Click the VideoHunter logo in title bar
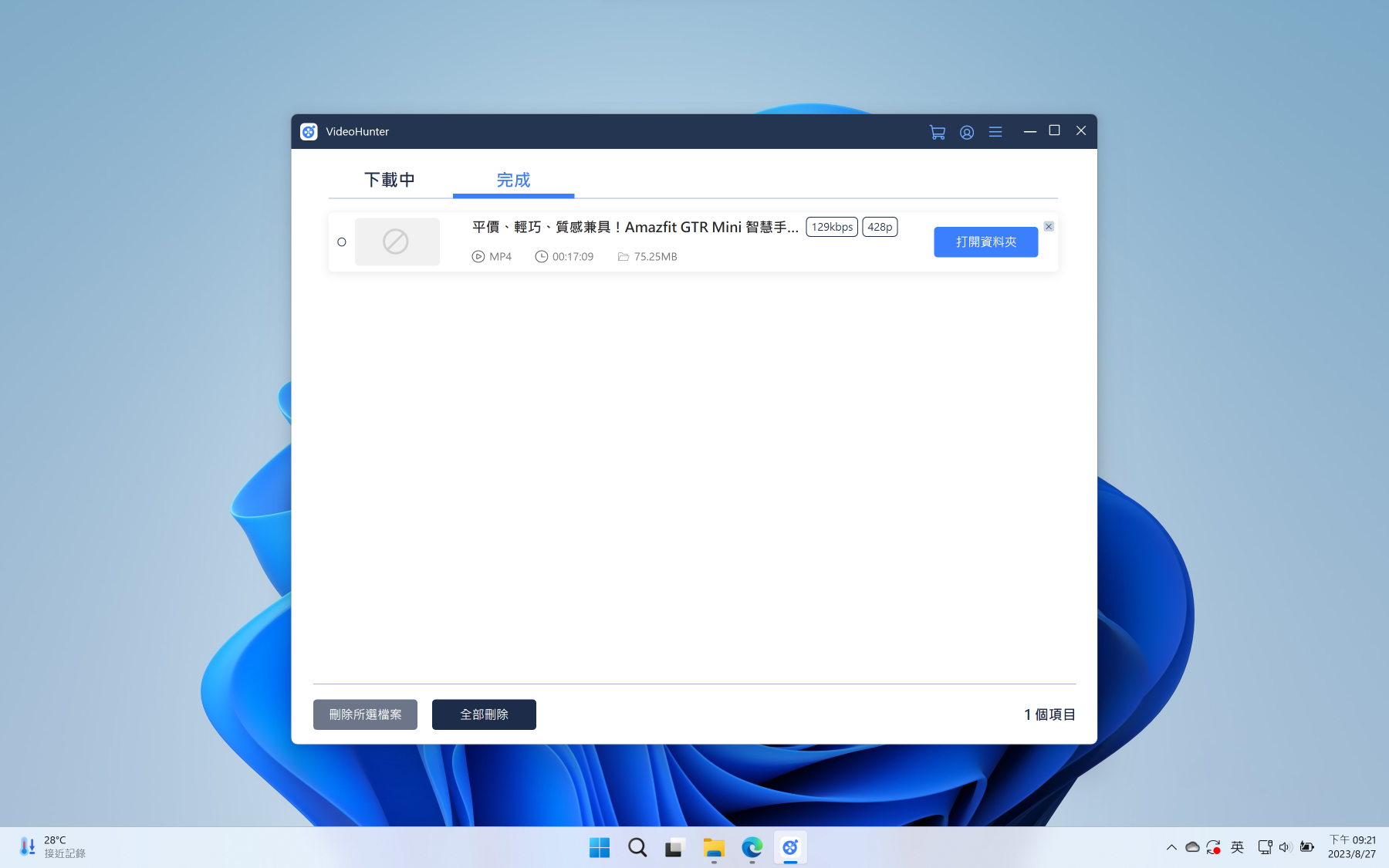The image size is (1389, 868). (309, 132)
